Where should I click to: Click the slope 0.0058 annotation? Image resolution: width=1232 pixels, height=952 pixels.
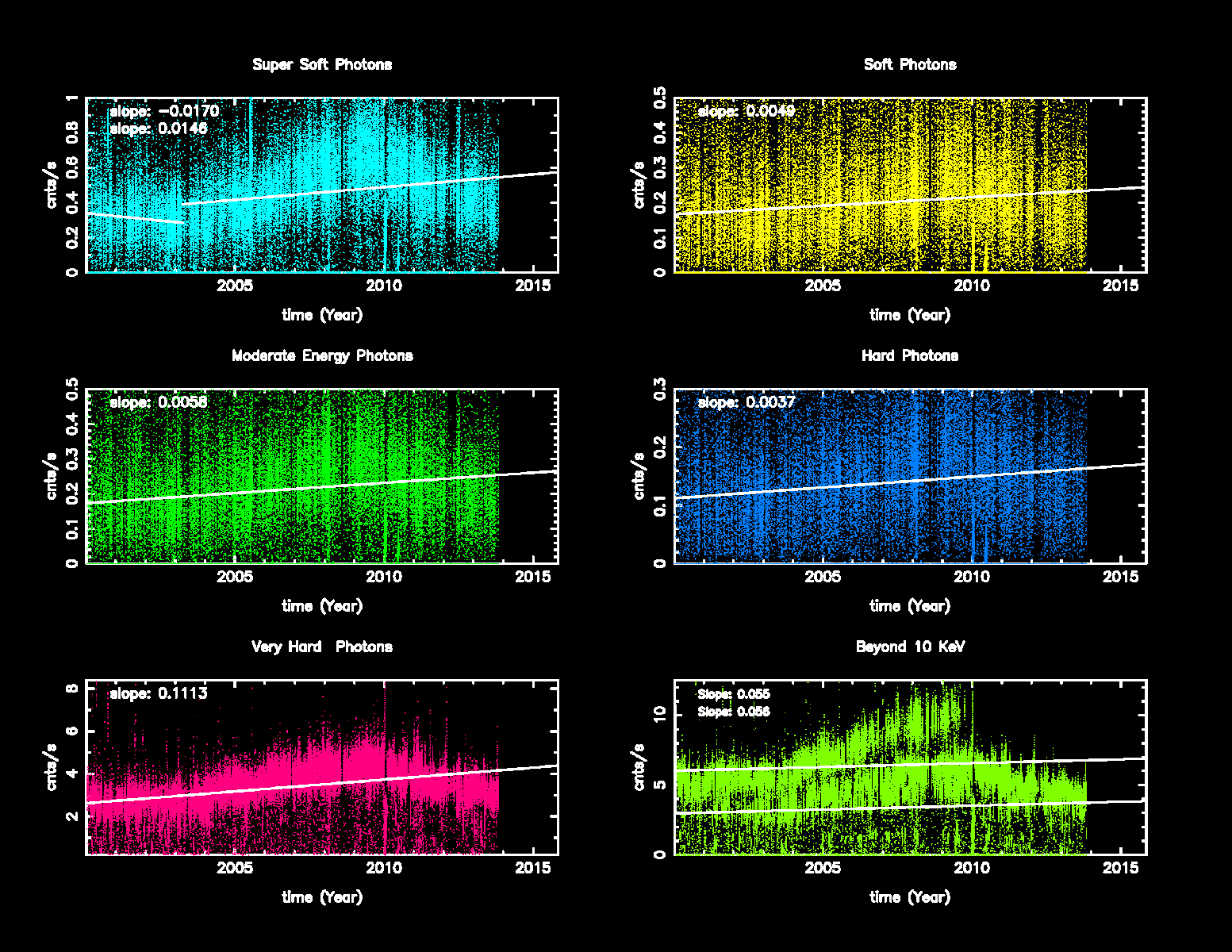tap(159, 402)
